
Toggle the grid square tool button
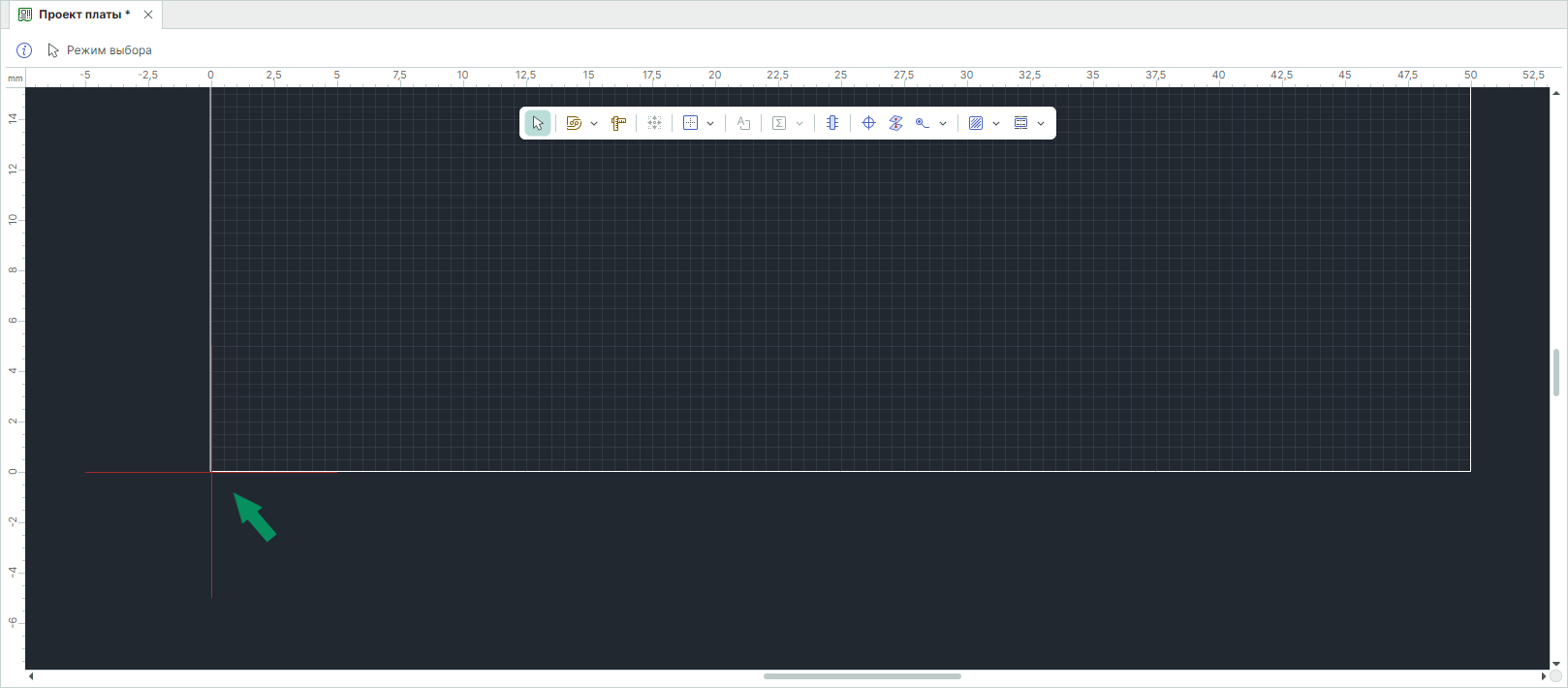pos(690,123)
